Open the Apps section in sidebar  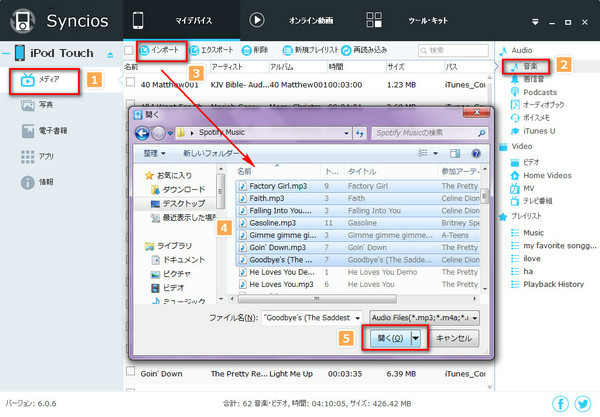[x=38, y=156]
